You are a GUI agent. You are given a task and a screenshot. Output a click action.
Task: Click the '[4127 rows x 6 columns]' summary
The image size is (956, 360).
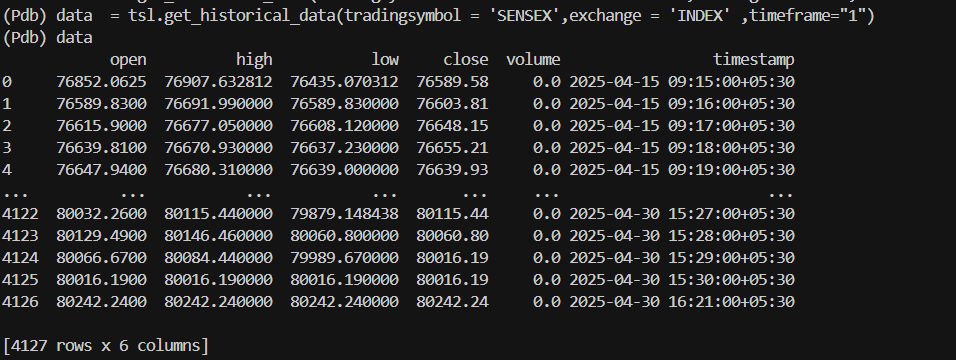[x=105, y=346]
